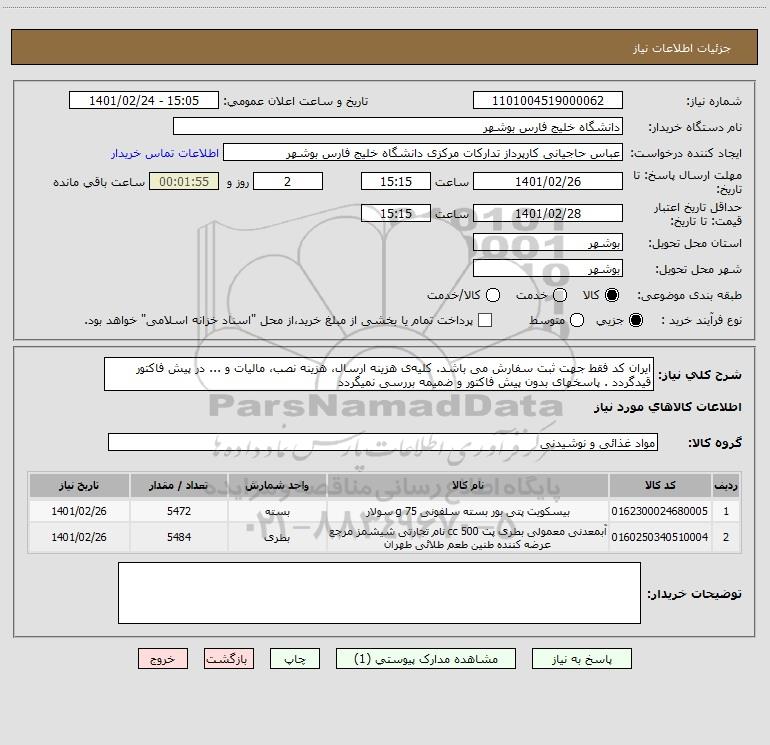This screenshot has width=770, height=745.
Task: Select the خدمت radio button
Action: coord(560,295)
